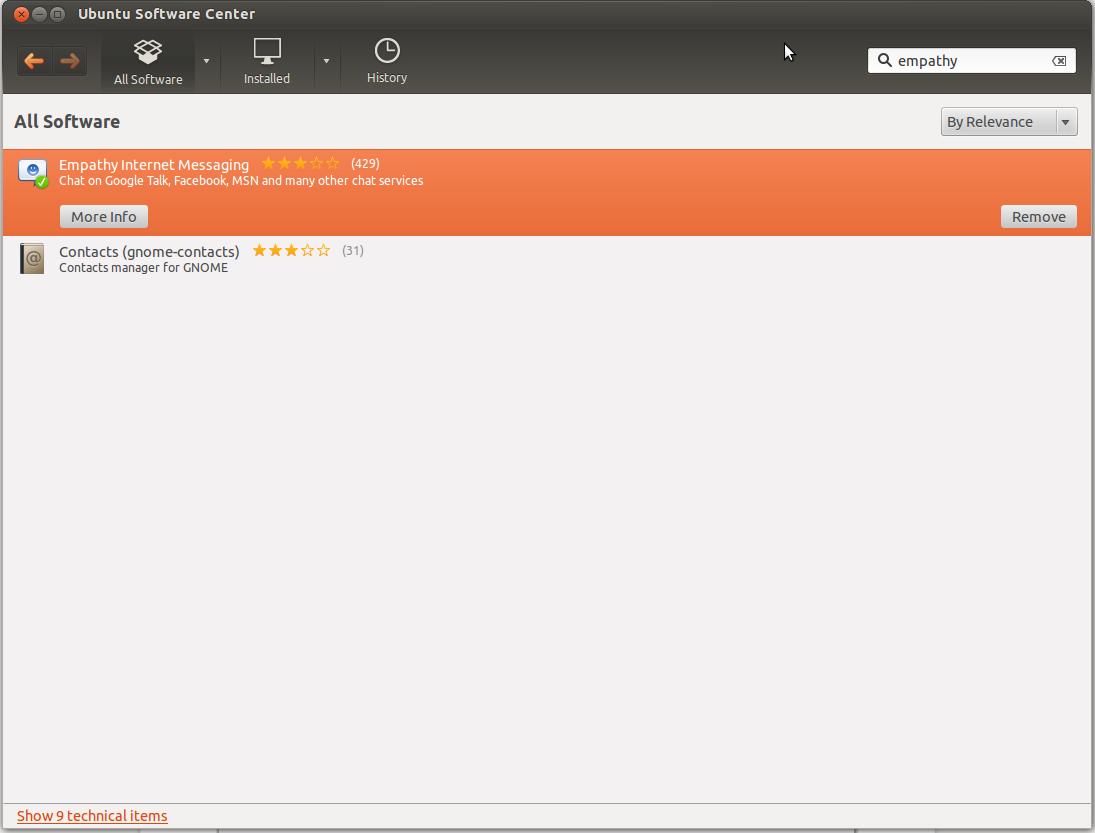Click the Empathy star rating
Screen dimensions: 1095x833
[x=300, y=163]
